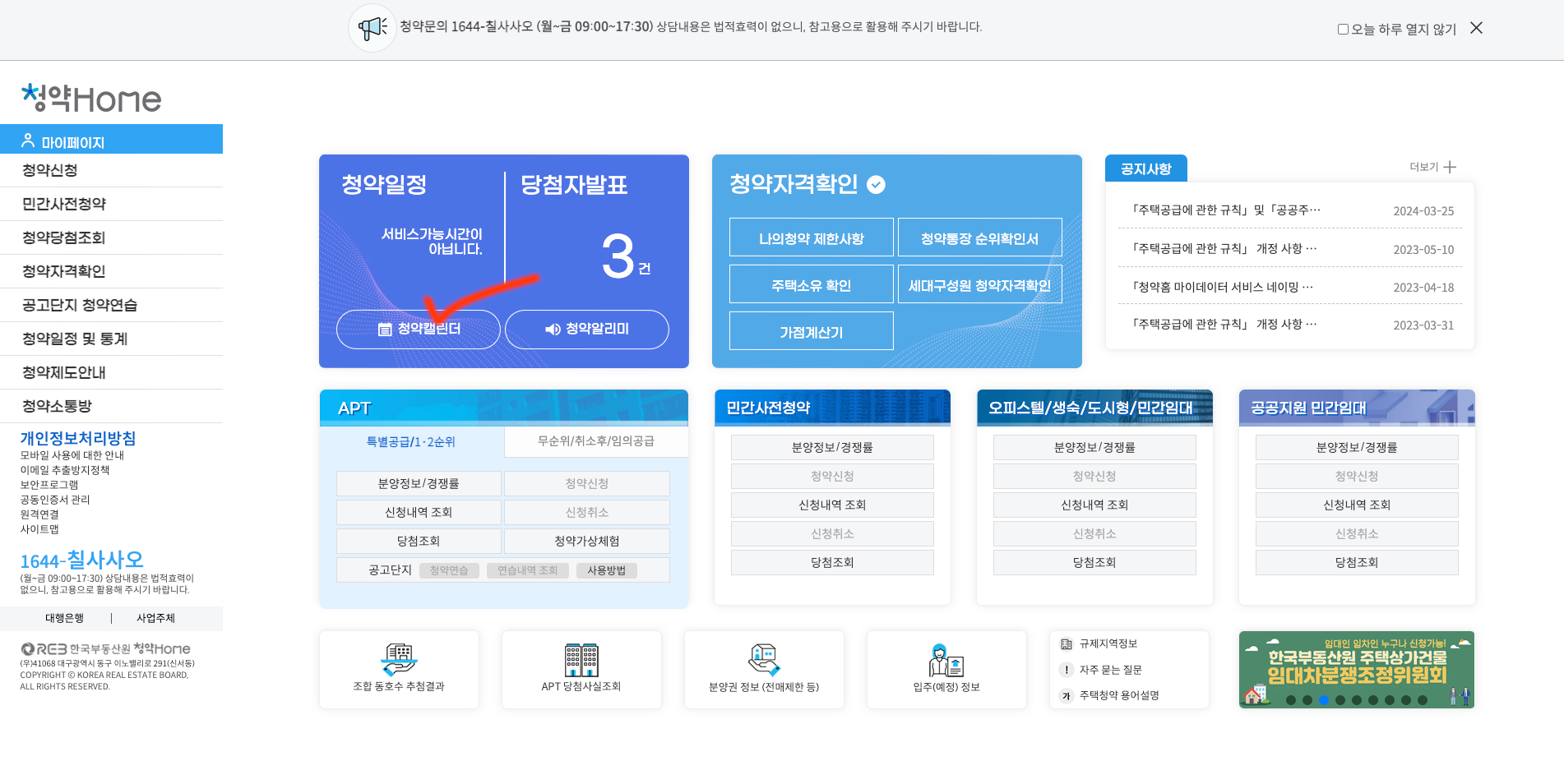Open 공공지원 민간임대 분양정보/경쟁률
This screenshot has width=1564, height=784.
pos(1357,447)
